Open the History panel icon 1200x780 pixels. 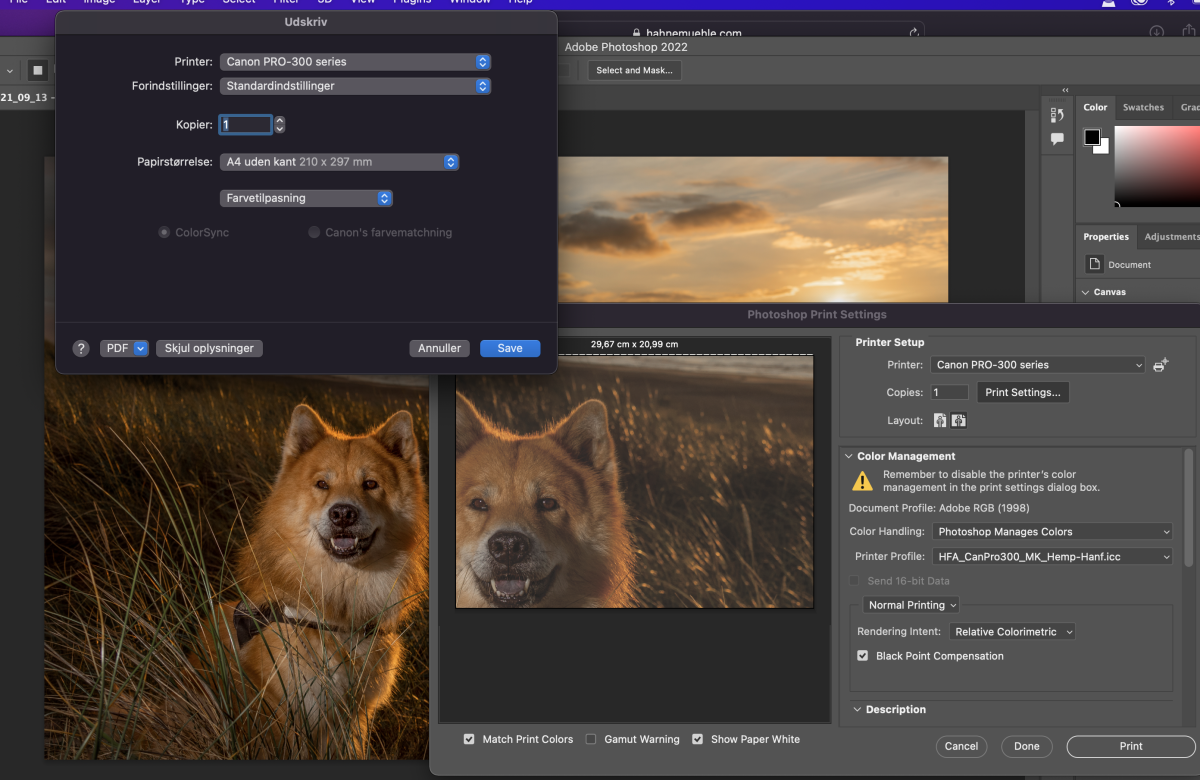point(1057,115)
